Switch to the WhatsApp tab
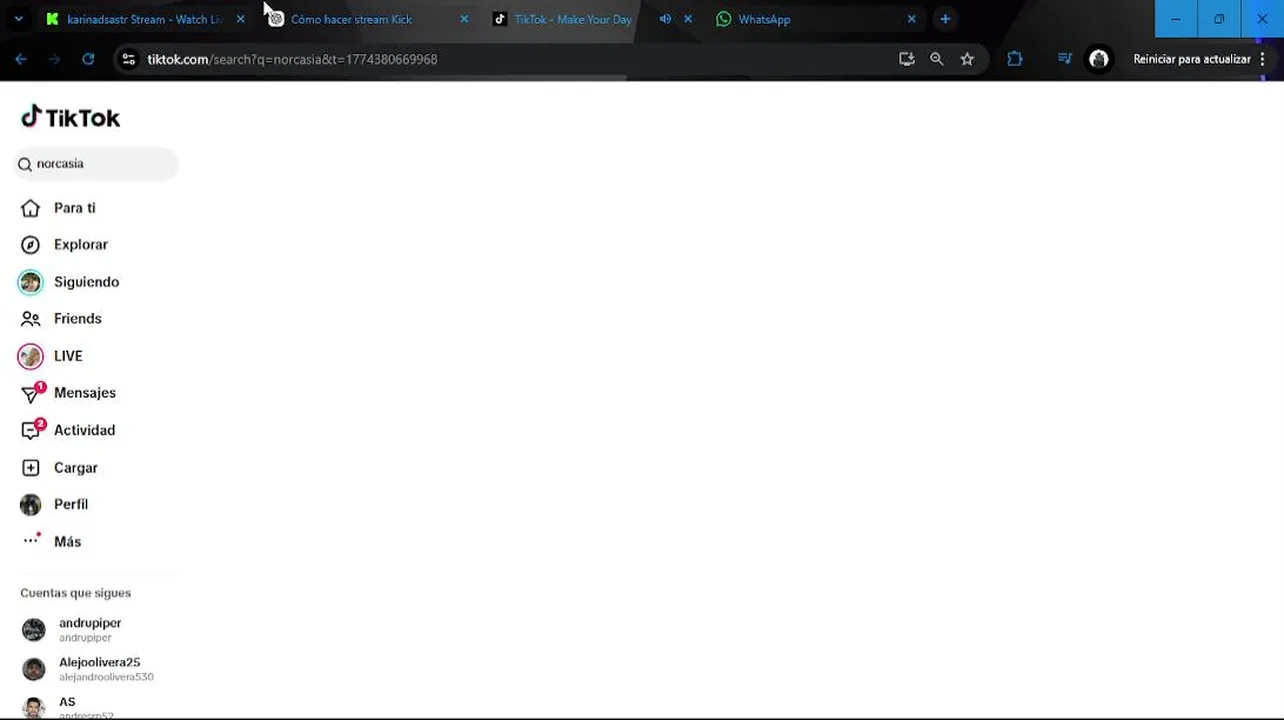 (764, 19)
